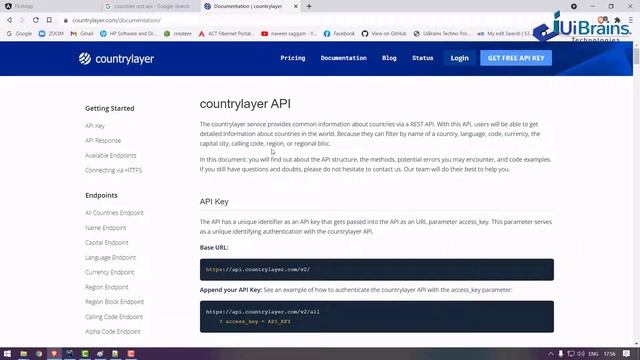The image size is (640, 360).
Task: Open the Blog page
Action: click(389, 58)
